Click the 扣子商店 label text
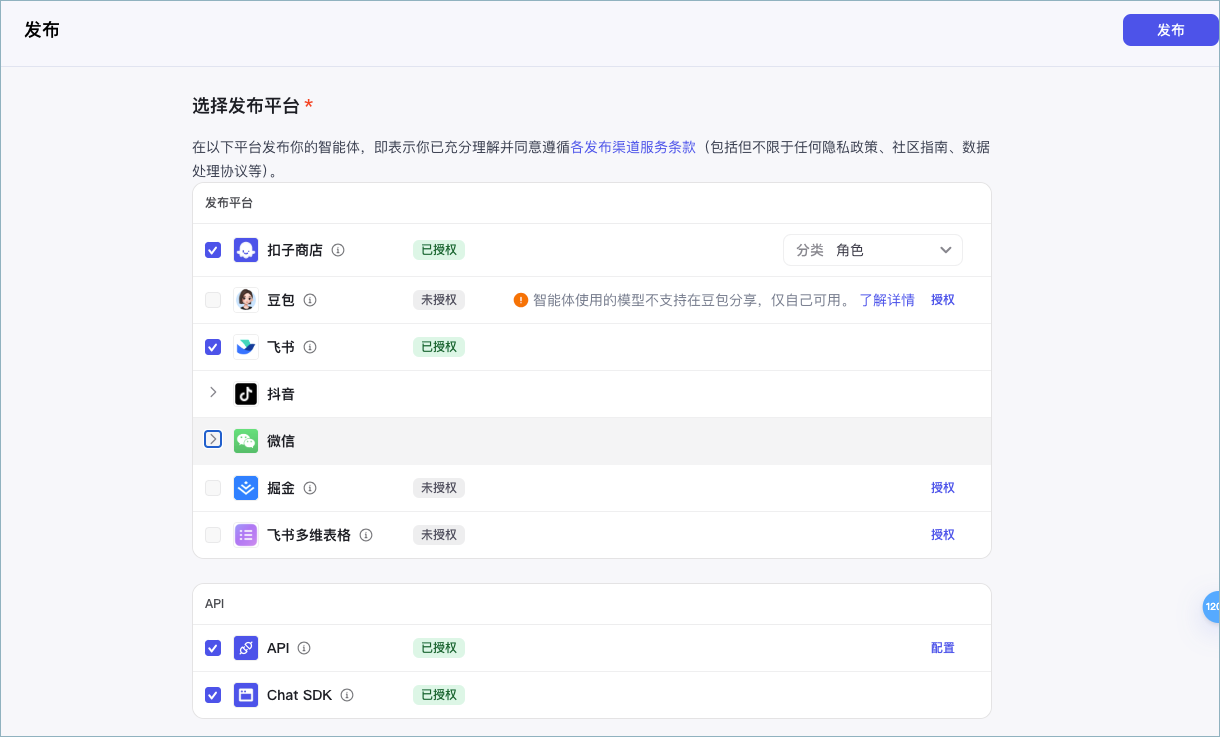 point(295,250)
